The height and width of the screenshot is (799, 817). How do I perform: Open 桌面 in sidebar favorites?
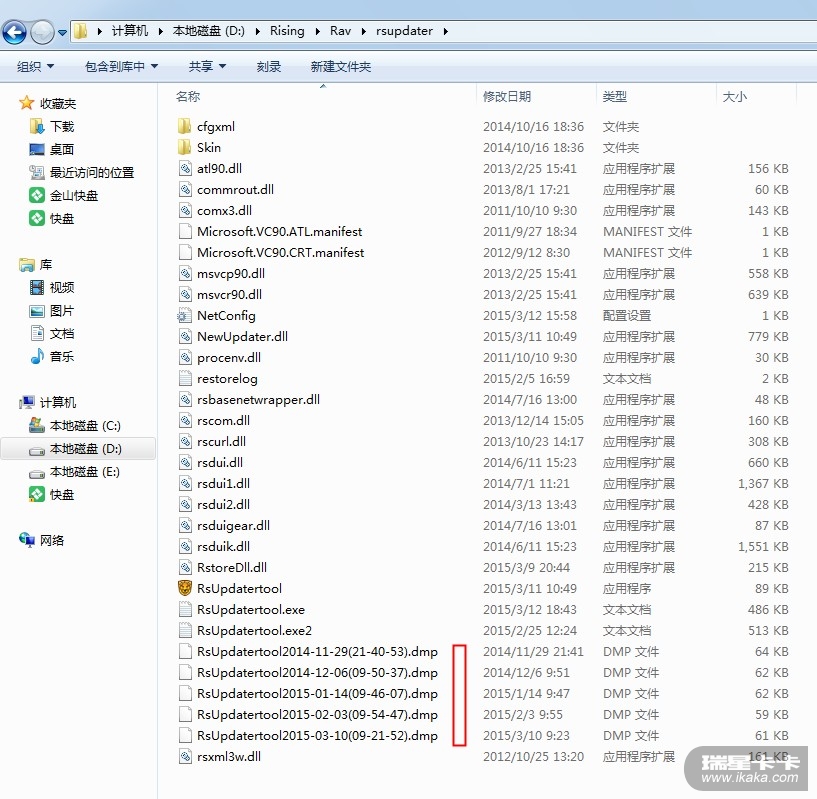tap(52, 149)
